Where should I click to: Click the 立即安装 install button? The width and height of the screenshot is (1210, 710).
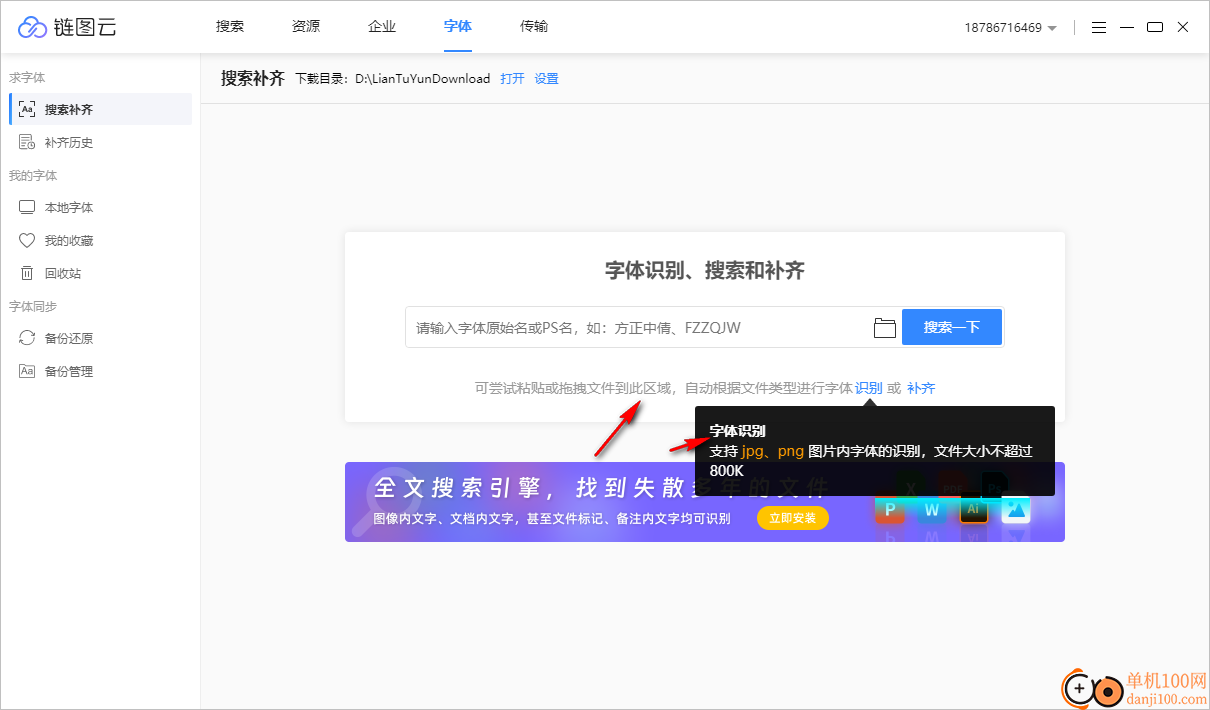pos(792,518)
